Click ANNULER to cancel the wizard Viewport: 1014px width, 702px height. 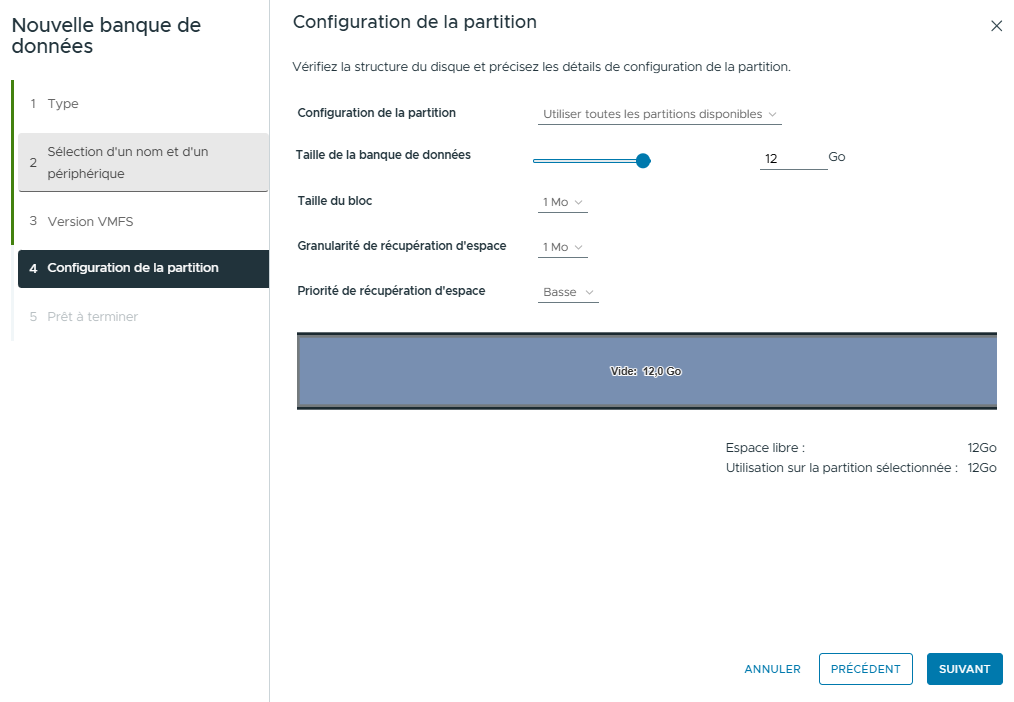771,669
